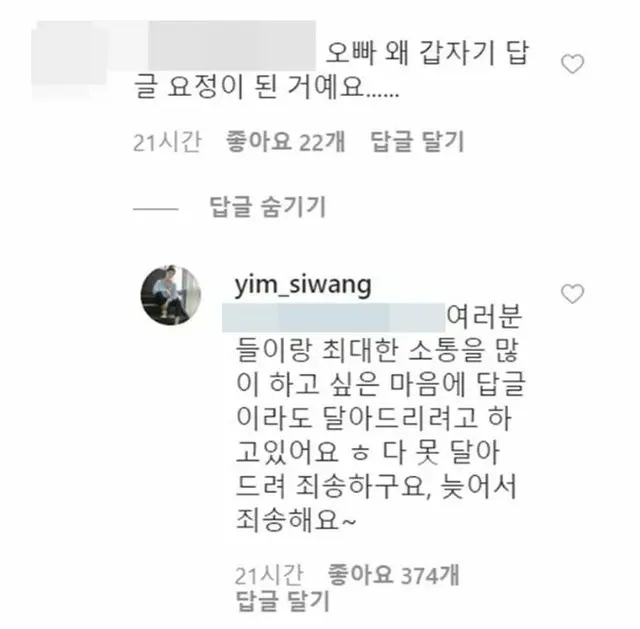Select the top comment text starting 오빠 왜 갑자기

427,53
